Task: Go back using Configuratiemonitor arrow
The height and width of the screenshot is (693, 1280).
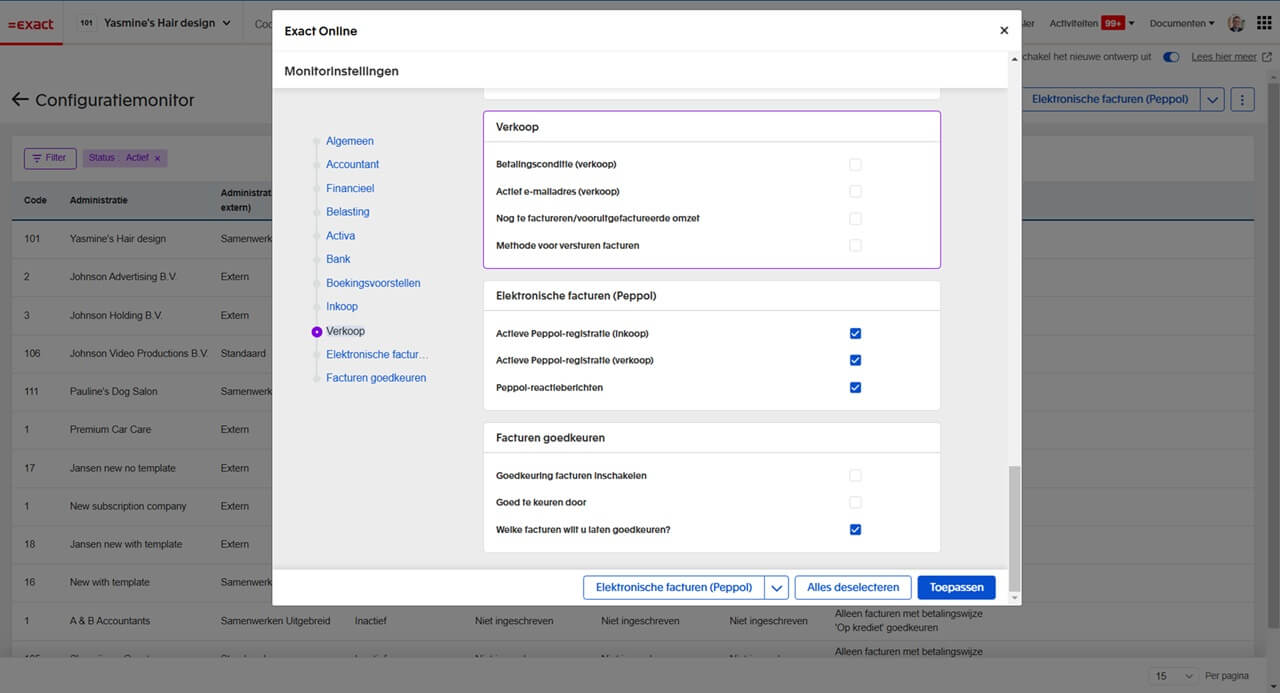Action: pos(20,100)
